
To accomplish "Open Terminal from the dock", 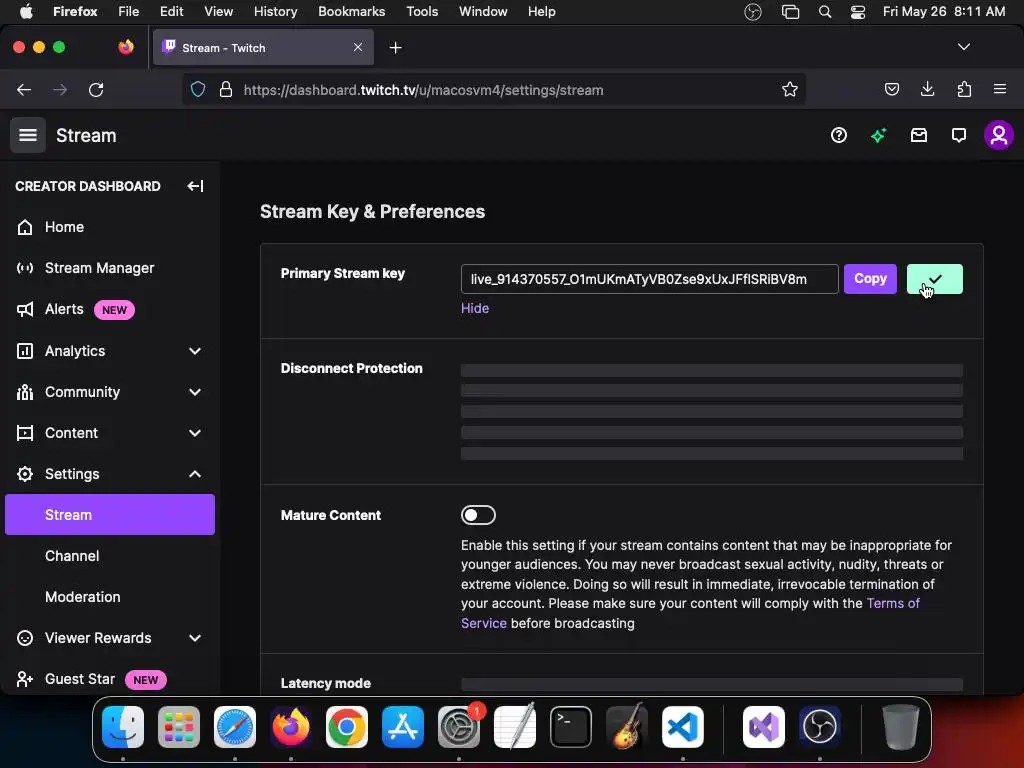I will tap(571, 727).
